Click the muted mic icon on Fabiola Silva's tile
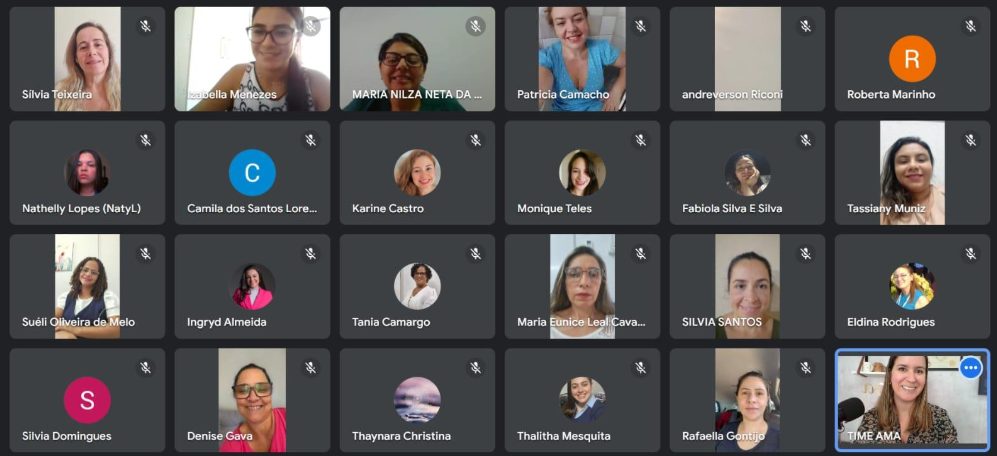 coord(806,140)
